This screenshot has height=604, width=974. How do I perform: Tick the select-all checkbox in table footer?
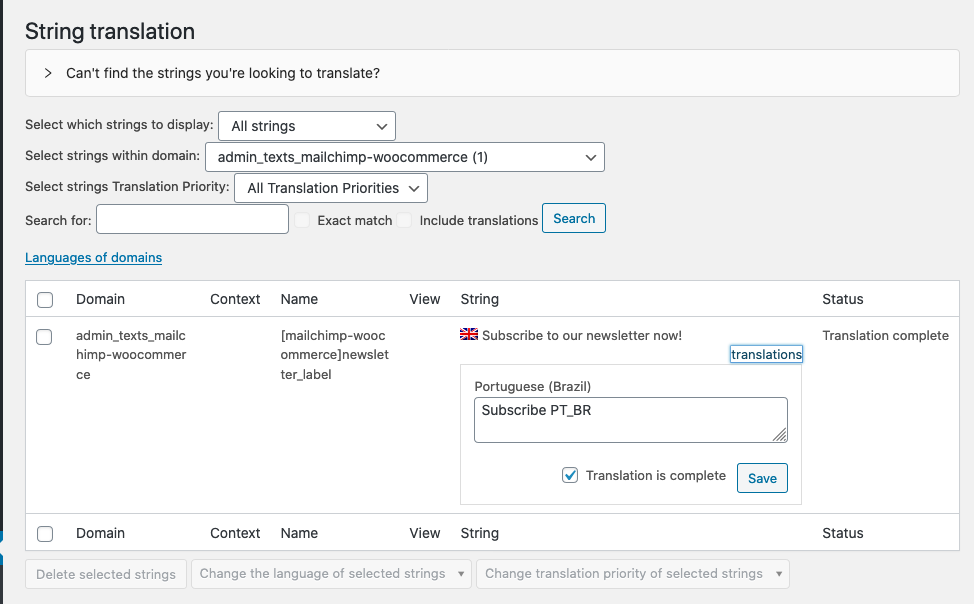44,534
